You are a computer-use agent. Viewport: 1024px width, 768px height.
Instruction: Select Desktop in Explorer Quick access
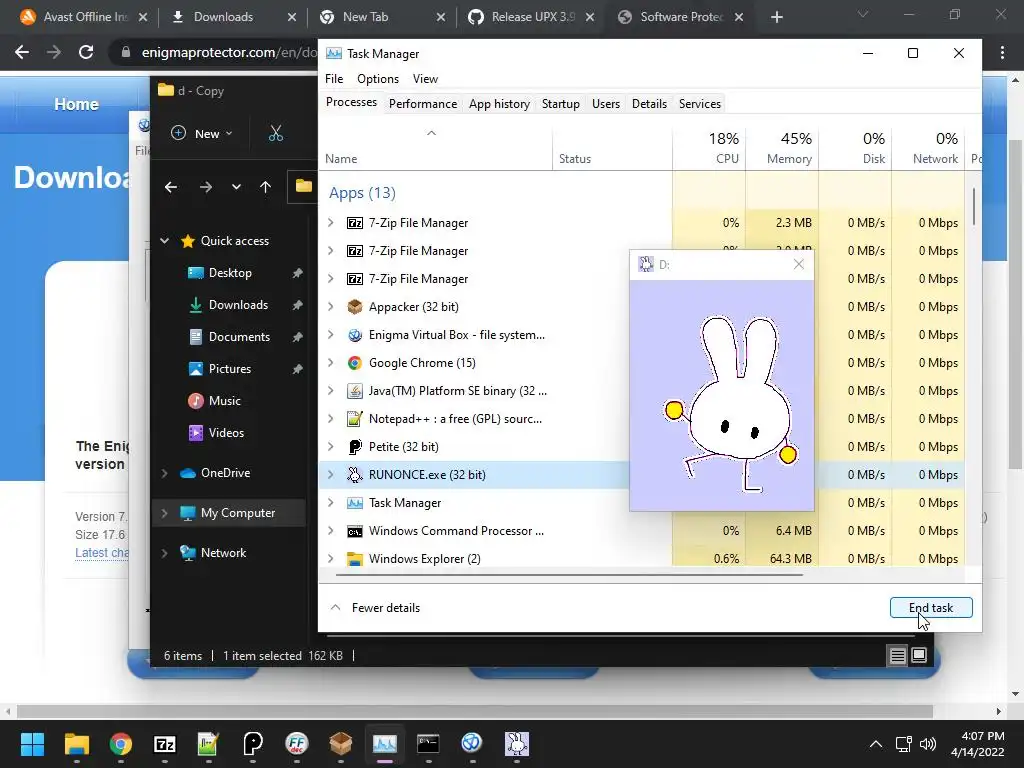(x=230, y=273)
